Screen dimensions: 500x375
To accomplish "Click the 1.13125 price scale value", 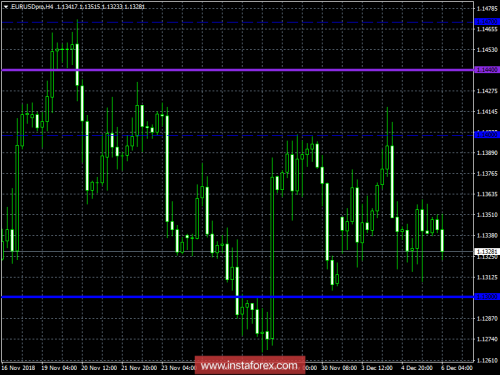I will point(487,277).
